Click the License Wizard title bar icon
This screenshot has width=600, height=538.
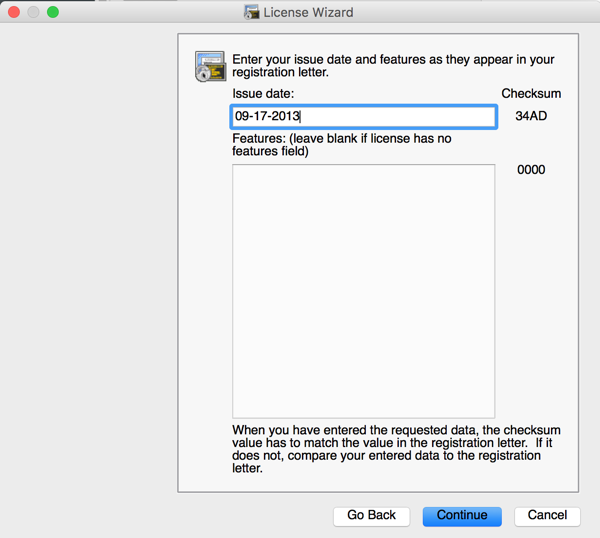pos(251,12)
